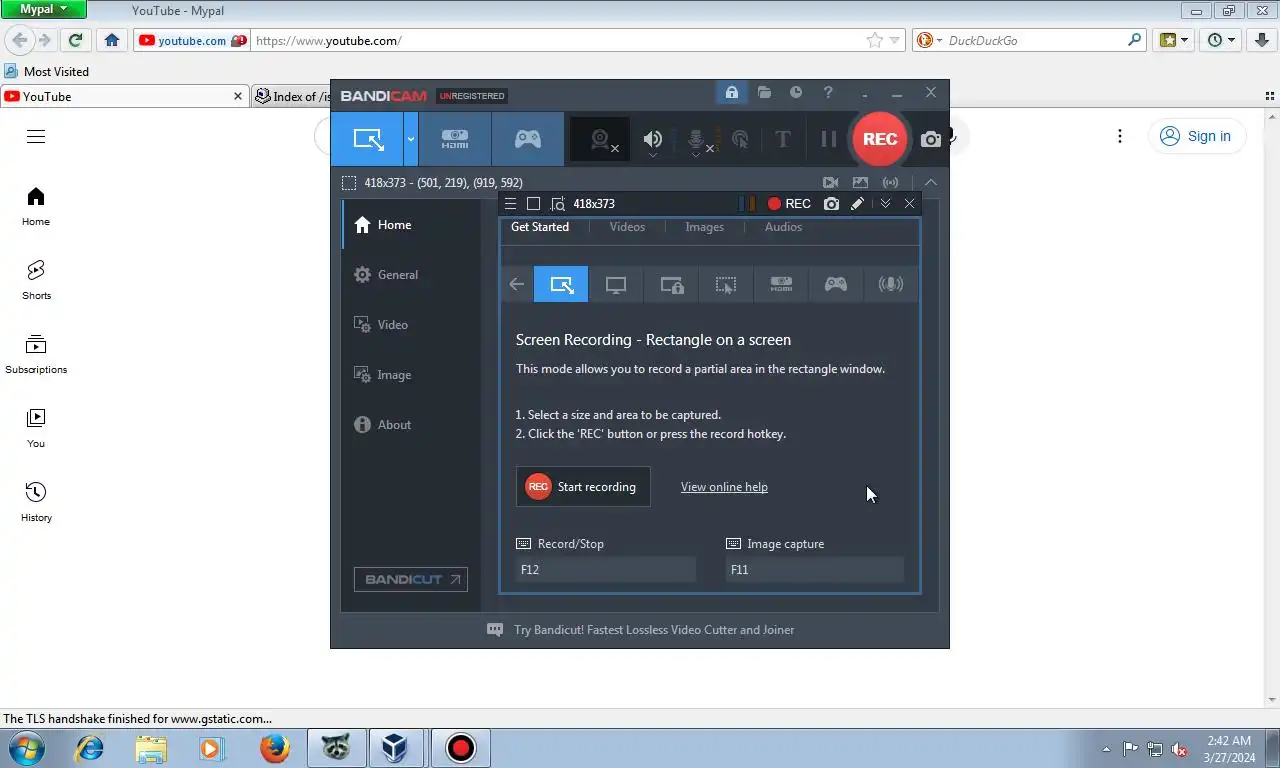The image size is (1280, 768).
Task: Collapse the Bandicam panel with up chevron
Action: [931, 183]
